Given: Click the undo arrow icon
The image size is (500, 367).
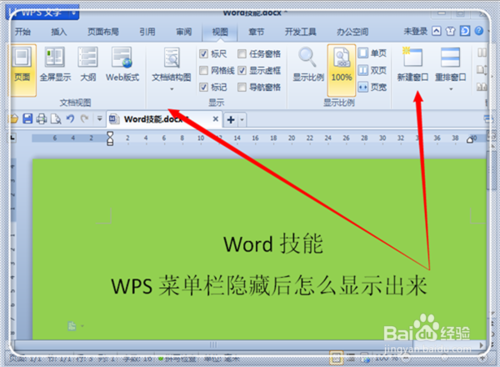Looking at the screenshot, I should pos(70,119).
